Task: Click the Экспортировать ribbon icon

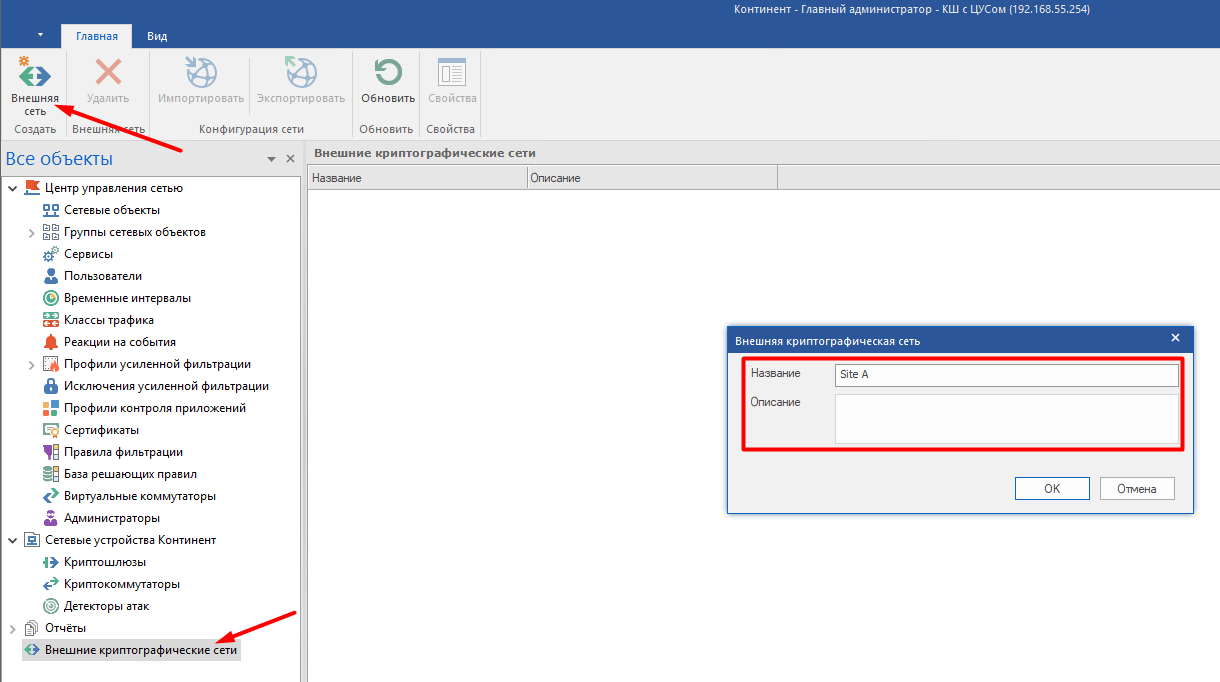Action: pyautogui.click(x=301, y=74)
